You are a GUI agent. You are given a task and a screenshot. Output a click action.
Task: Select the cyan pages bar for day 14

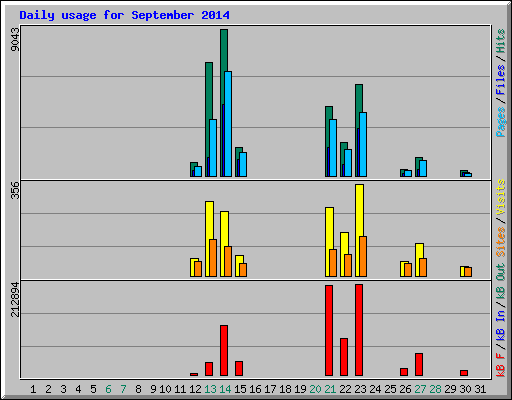pyautogui.click(x=228, y=124)
